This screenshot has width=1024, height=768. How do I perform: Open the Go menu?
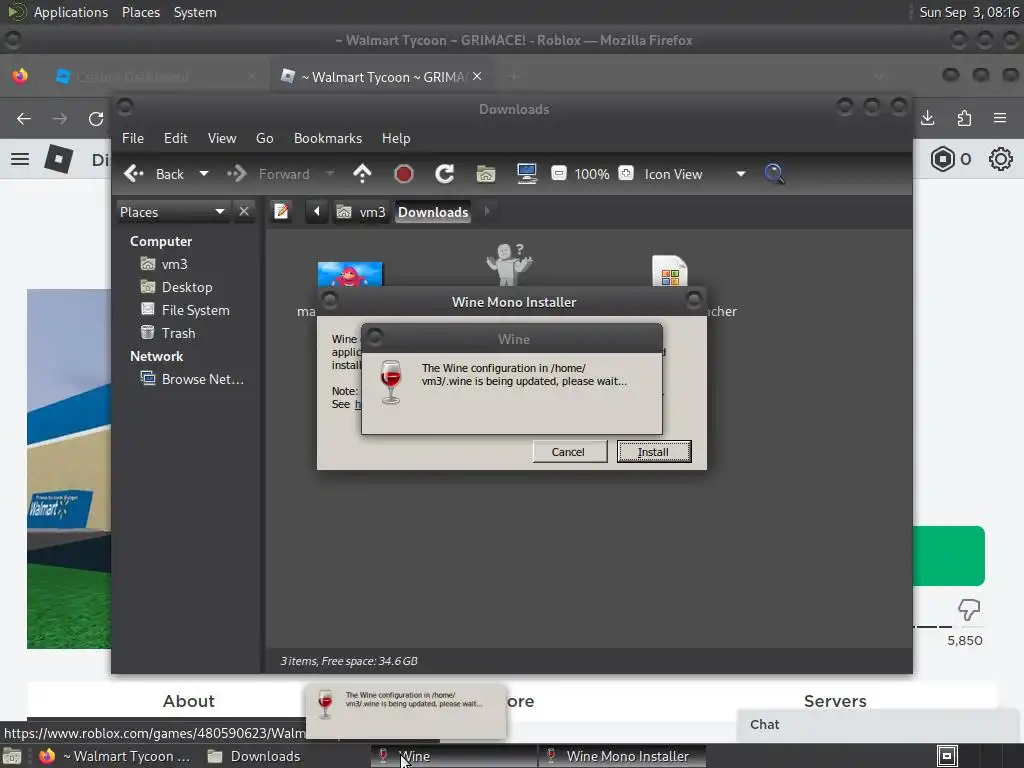[264, 138]
